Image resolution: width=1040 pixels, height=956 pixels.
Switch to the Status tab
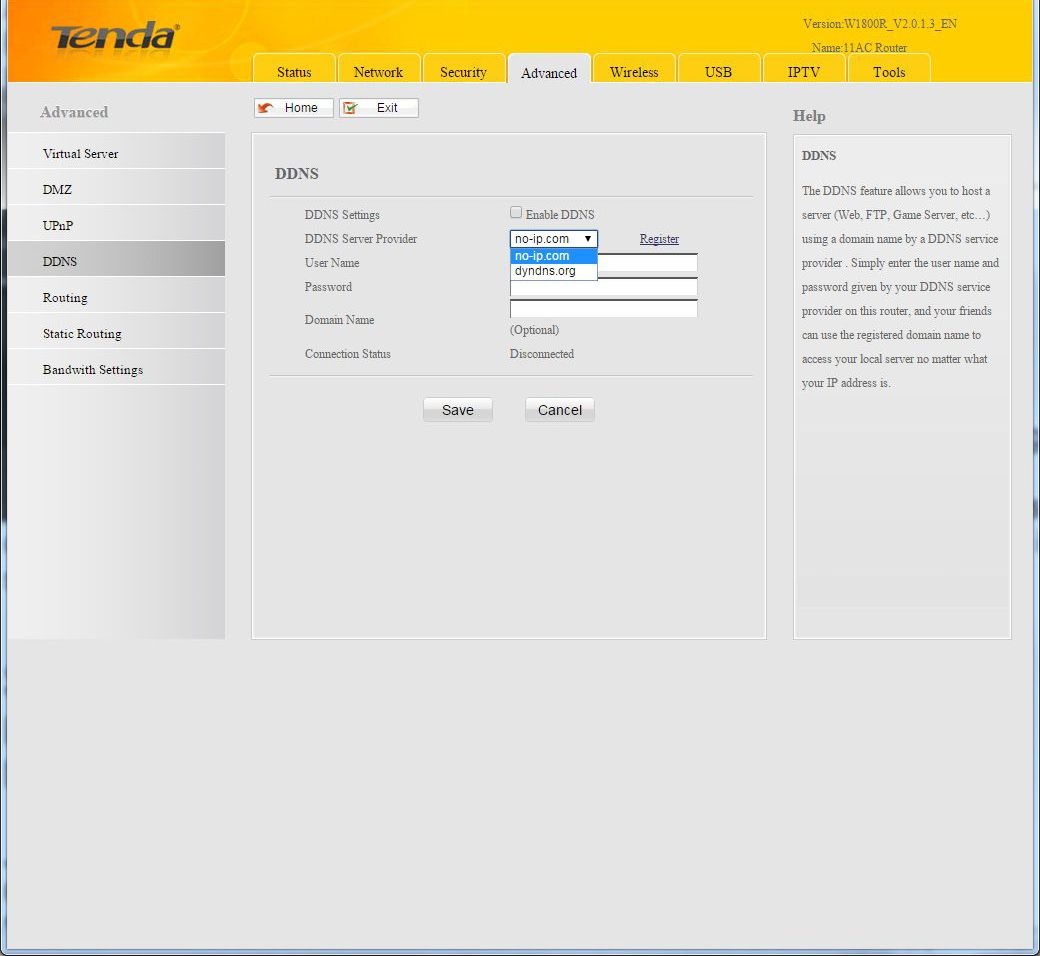(x=294, y=72)
